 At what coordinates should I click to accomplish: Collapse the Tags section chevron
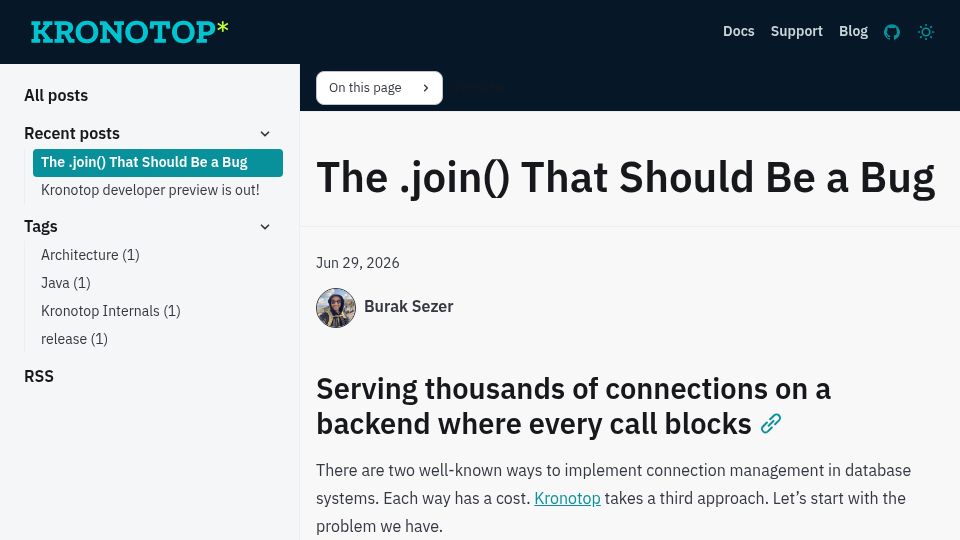tap(265, 227)
